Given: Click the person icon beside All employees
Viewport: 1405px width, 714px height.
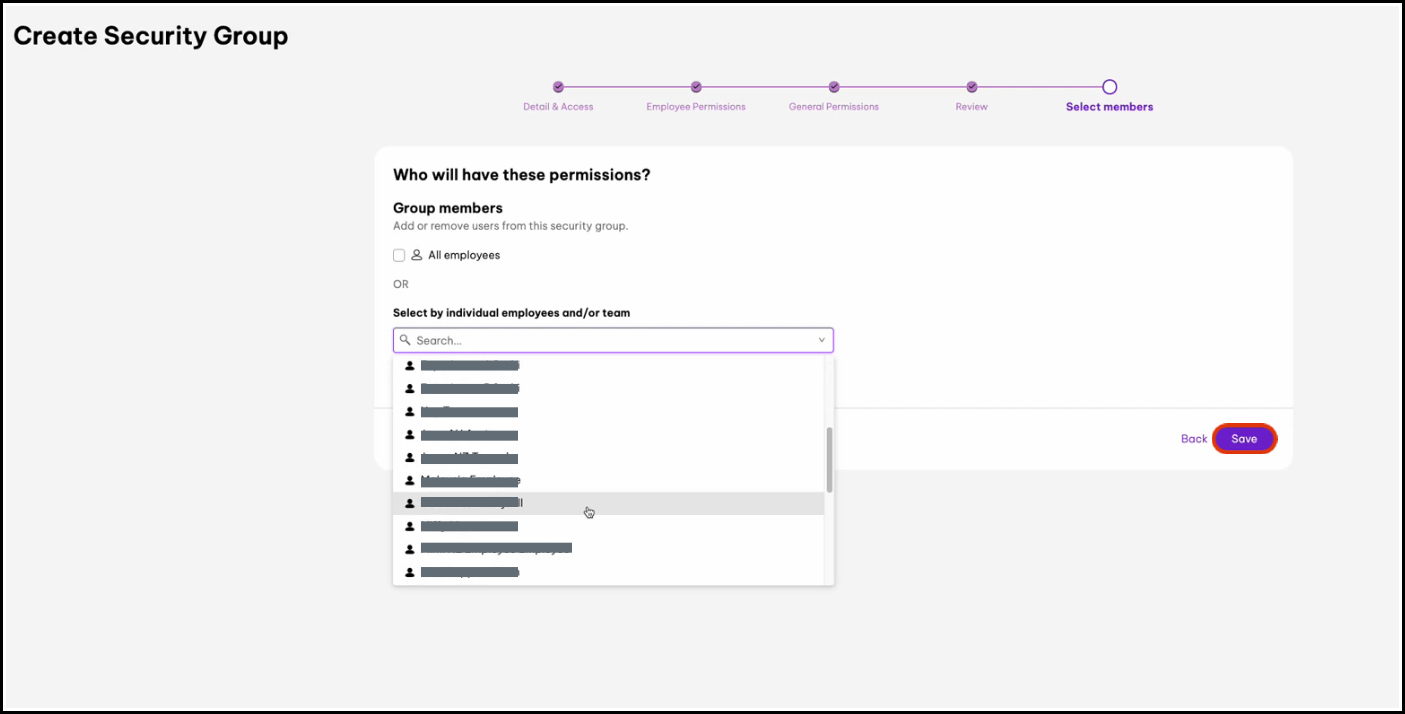Looking at the screenshot, I should point(417,255).
